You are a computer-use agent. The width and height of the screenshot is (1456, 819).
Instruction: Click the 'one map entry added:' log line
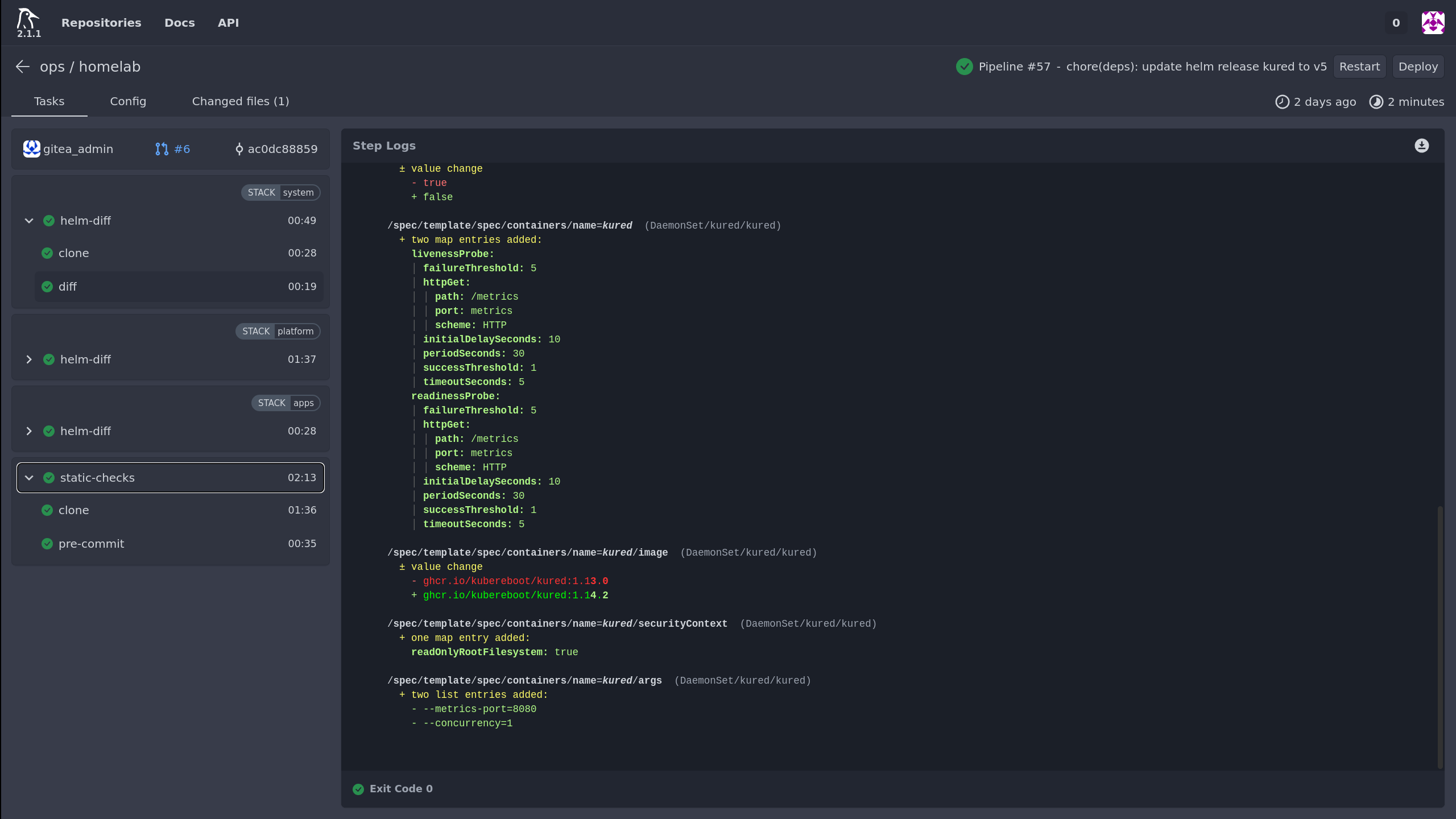465,638
